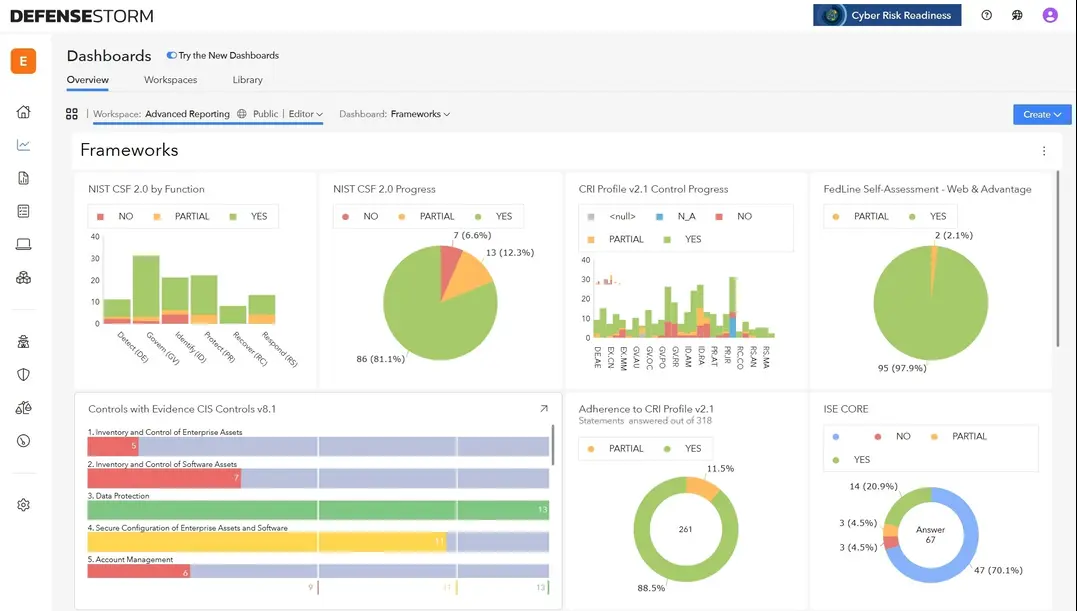Open the balance scale governance icon
Screen dimensions: 1077x611
(23, 408)
